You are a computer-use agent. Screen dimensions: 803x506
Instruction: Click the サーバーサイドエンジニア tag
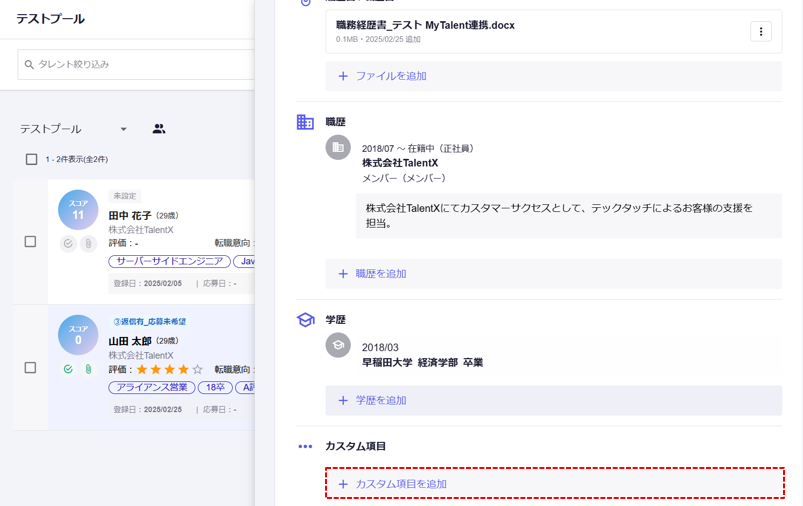[168, 261]
